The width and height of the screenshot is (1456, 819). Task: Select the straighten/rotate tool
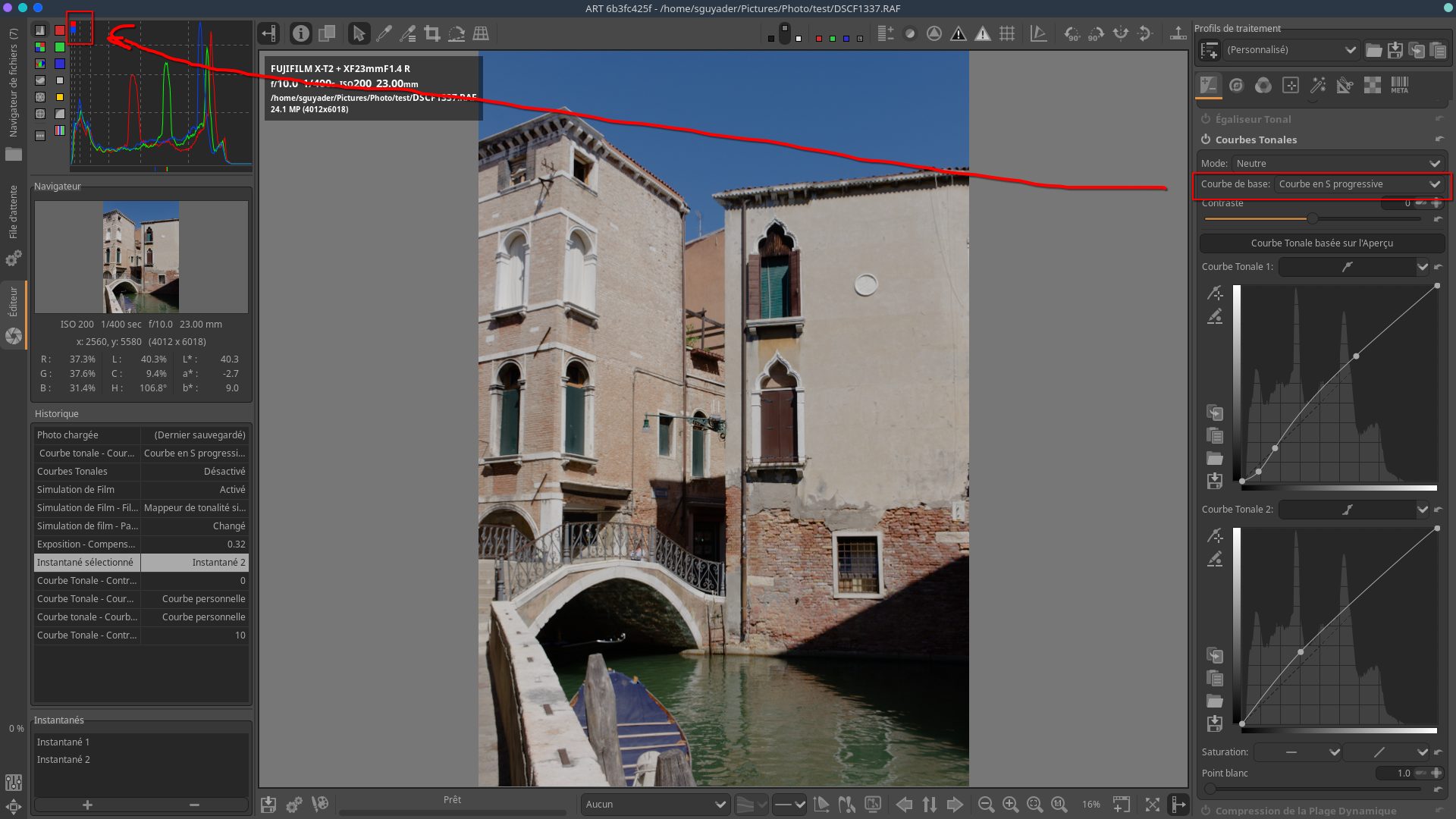[457, 33]
